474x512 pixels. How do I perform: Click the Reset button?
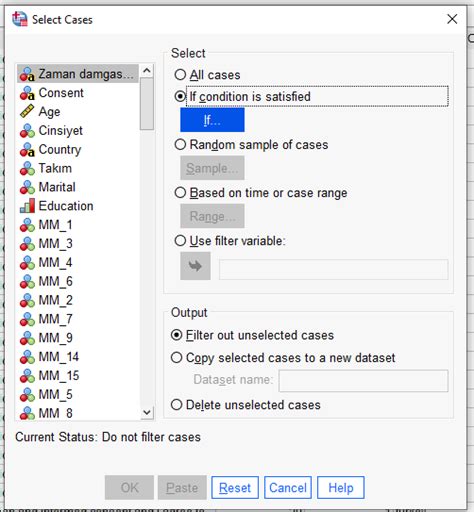pyautogui.click(x=235, y=488)
